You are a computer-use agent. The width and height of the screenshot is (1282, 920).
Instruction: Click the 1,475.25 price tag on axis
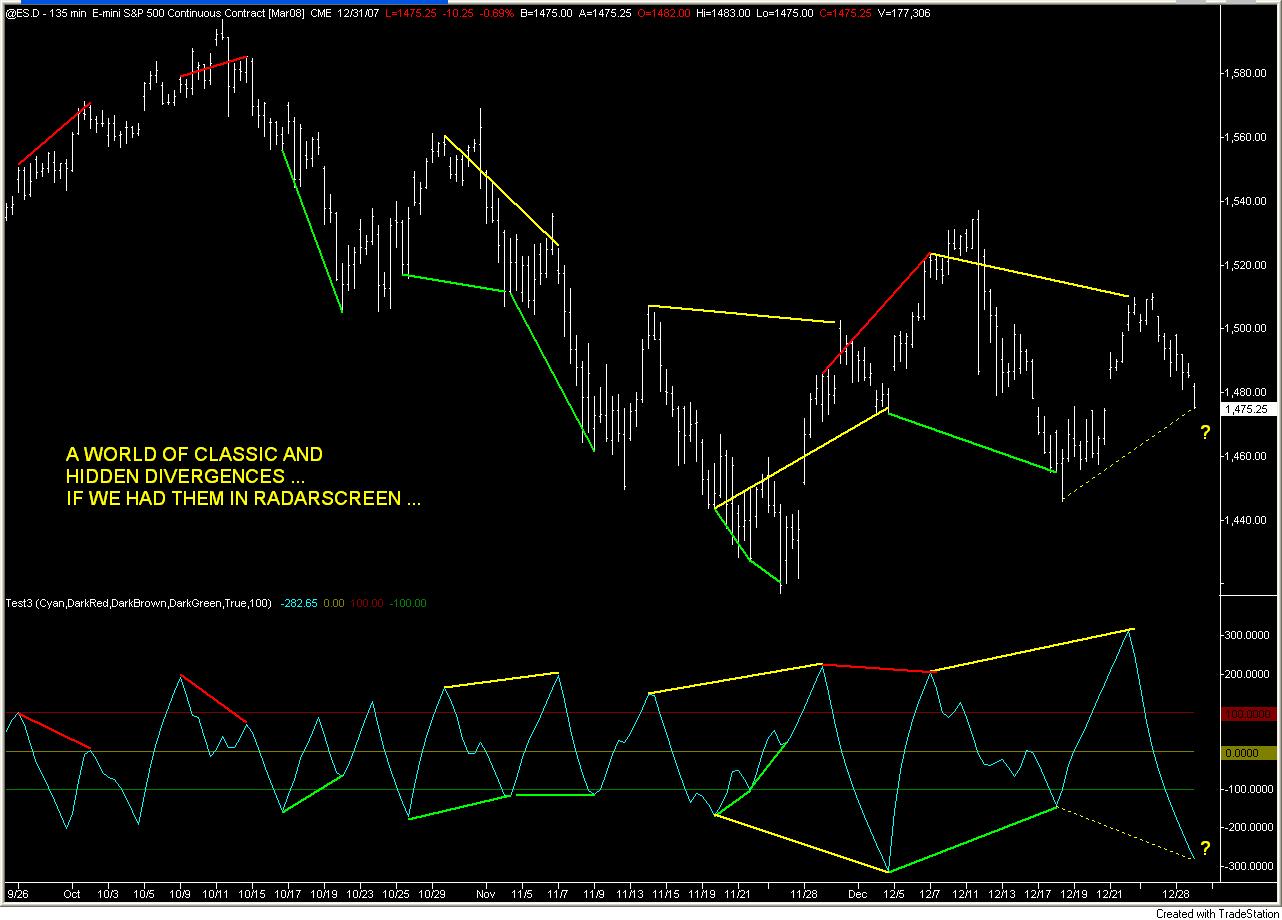click(1248, 409)
